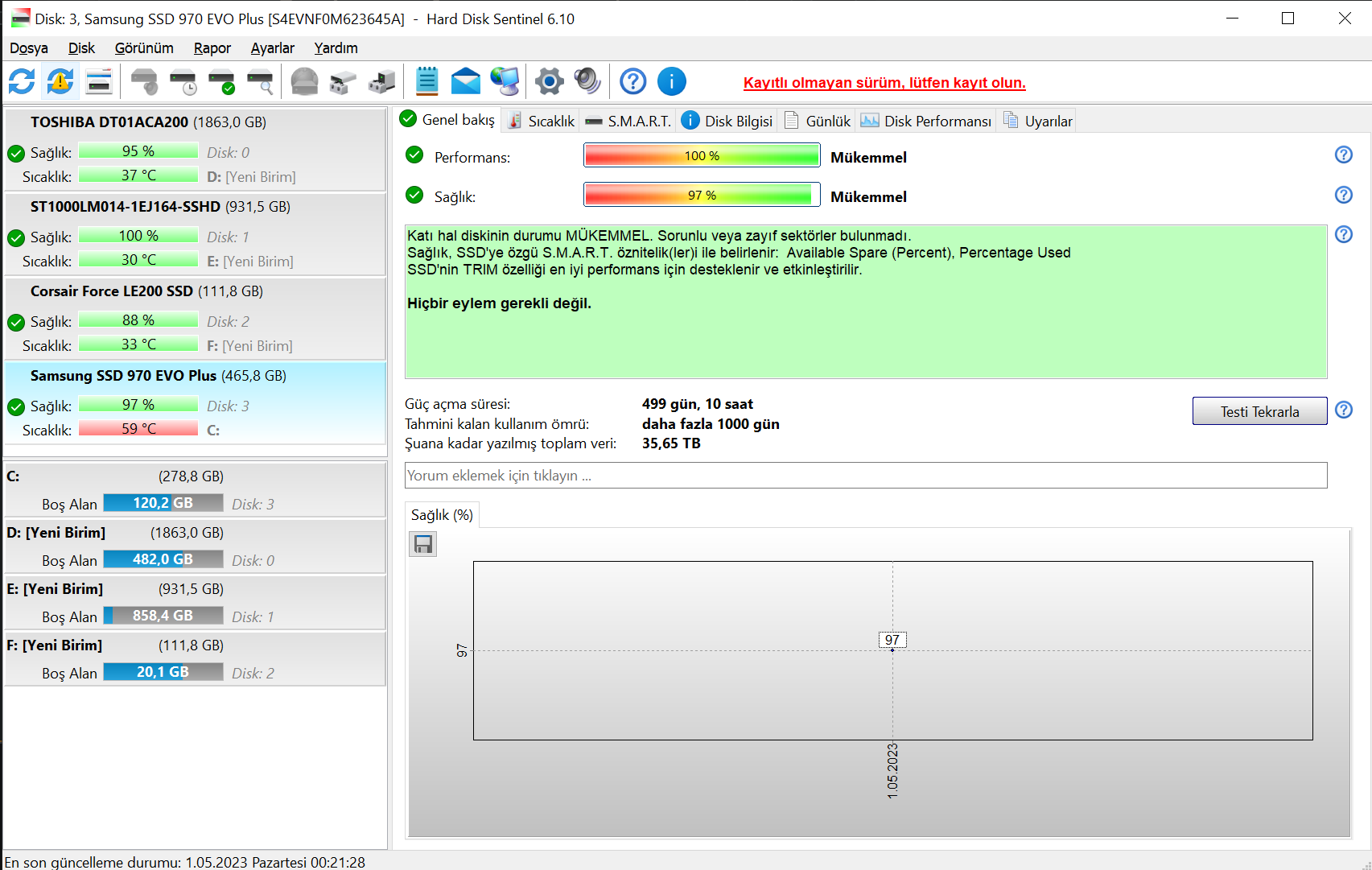Click the green check icon beside Performans label
1372x870 pixels.
coord(414,155)
